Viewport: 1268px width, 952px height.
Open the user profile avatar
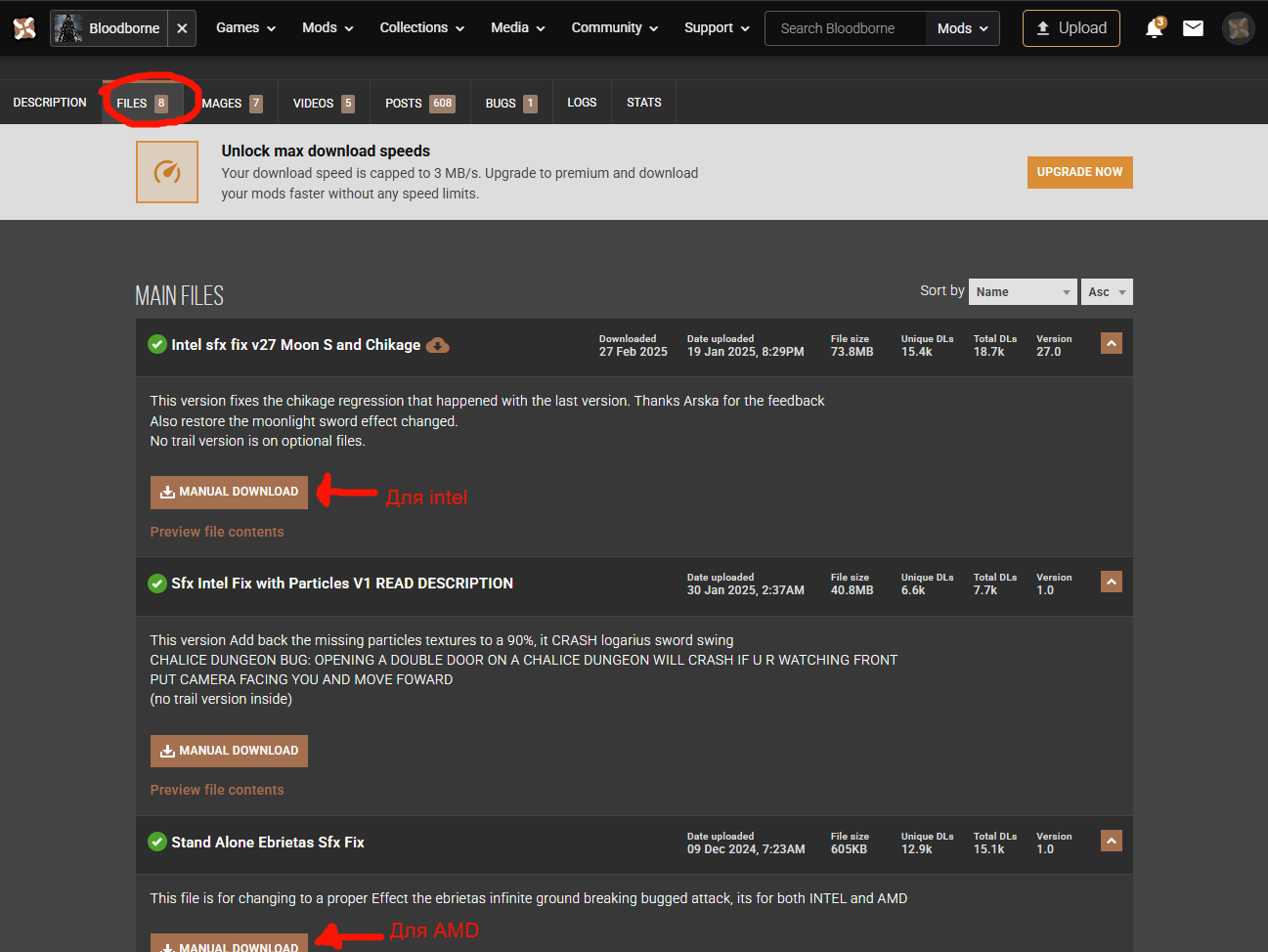point(1239,28)
